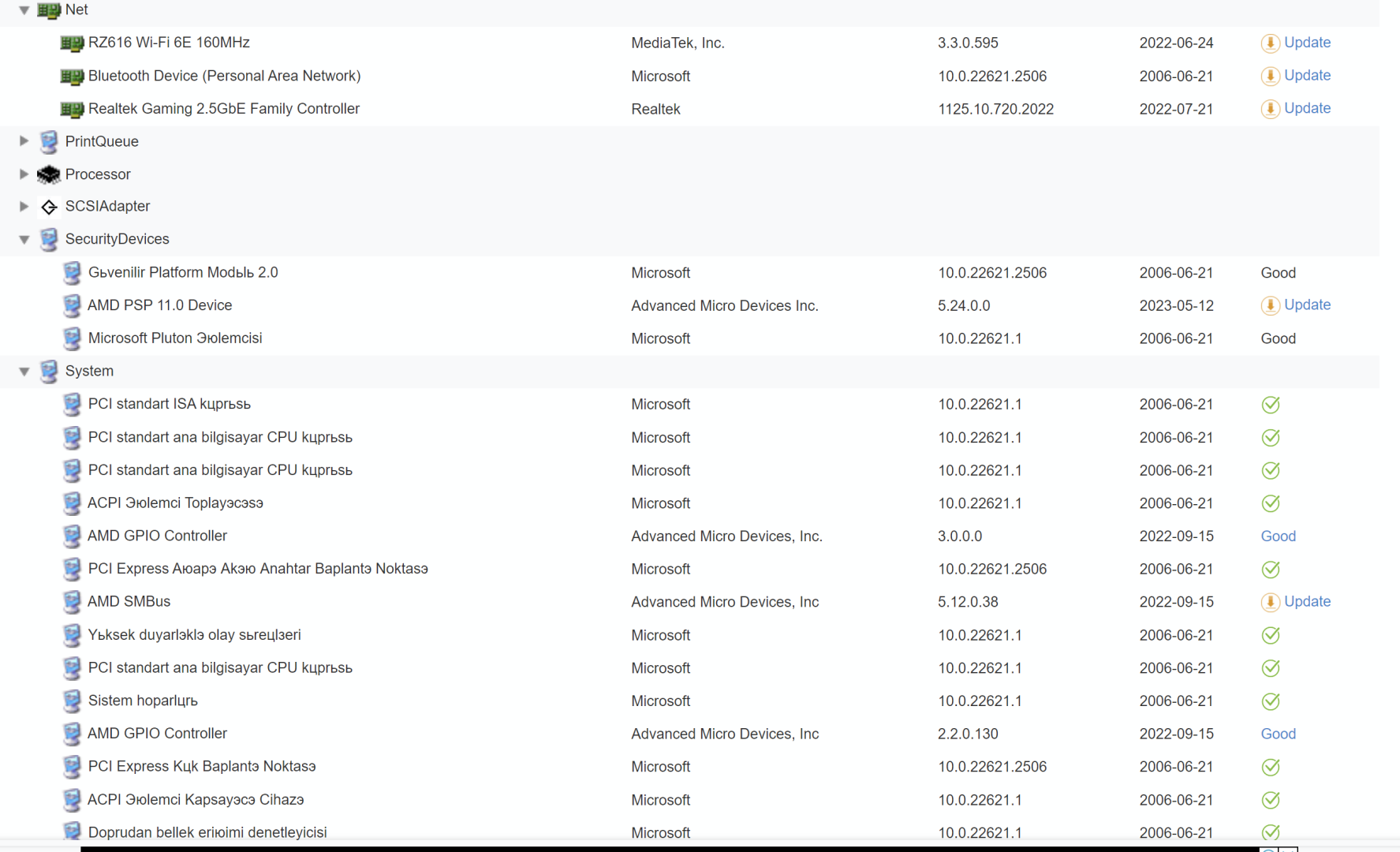Select the Microsoft Pluton device row
Viewport: 1400px width, 852px height.
(175, 338)
